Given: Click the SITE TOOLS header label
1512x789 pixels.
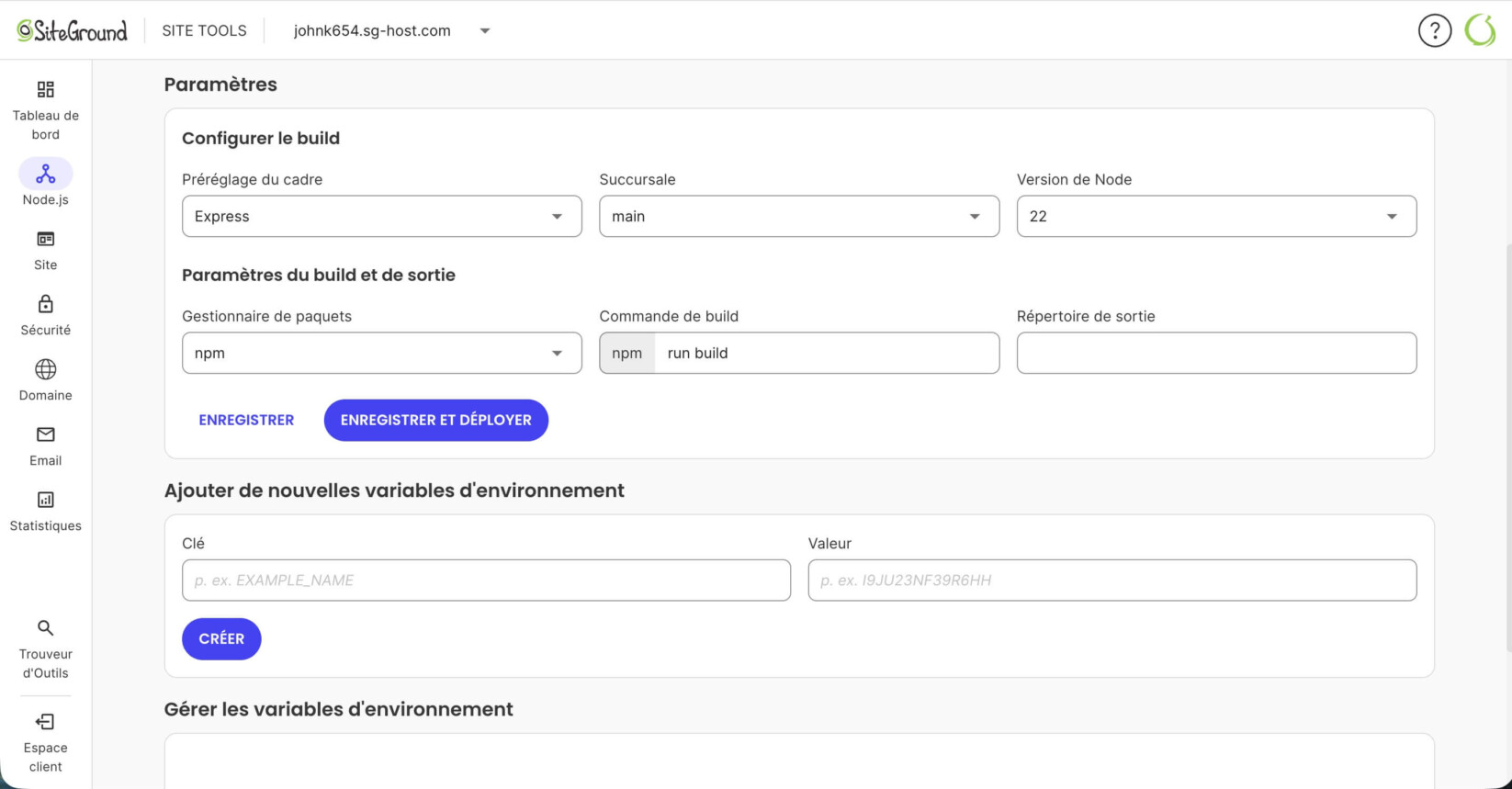Looking at the screenshot, I should pos(204,30).
